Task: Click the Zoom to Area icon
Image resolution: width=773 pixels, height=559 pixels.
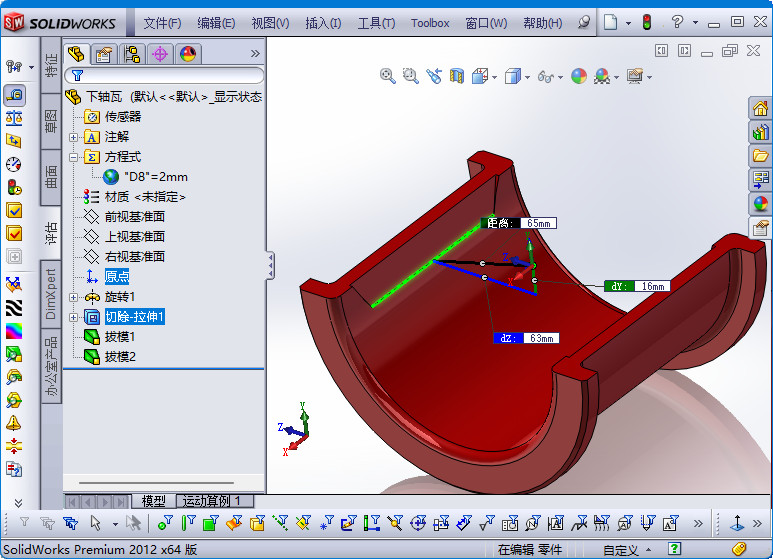Action: [x=410, y=76]
